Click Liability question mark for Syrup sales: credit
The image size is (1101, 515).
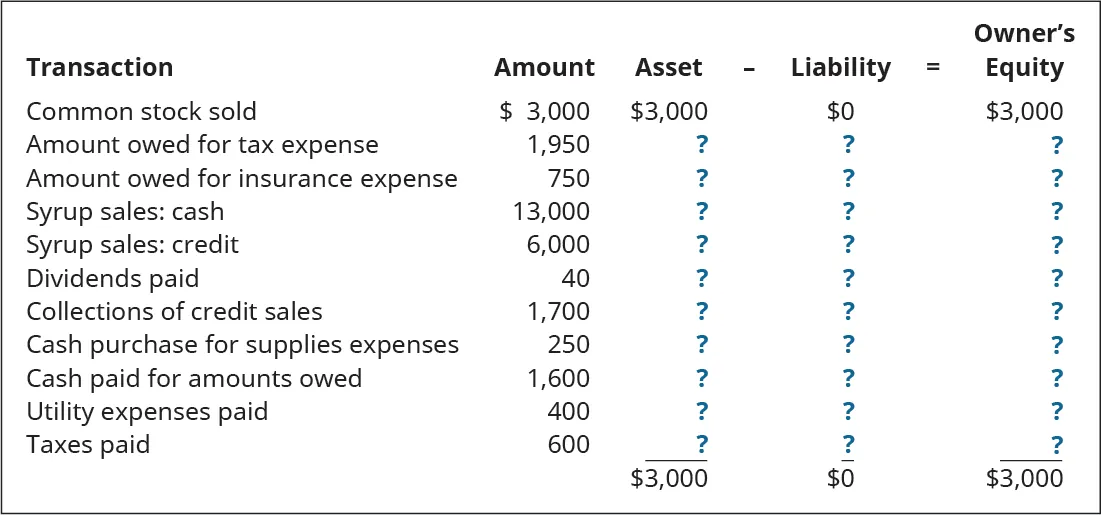coord(848,245)
